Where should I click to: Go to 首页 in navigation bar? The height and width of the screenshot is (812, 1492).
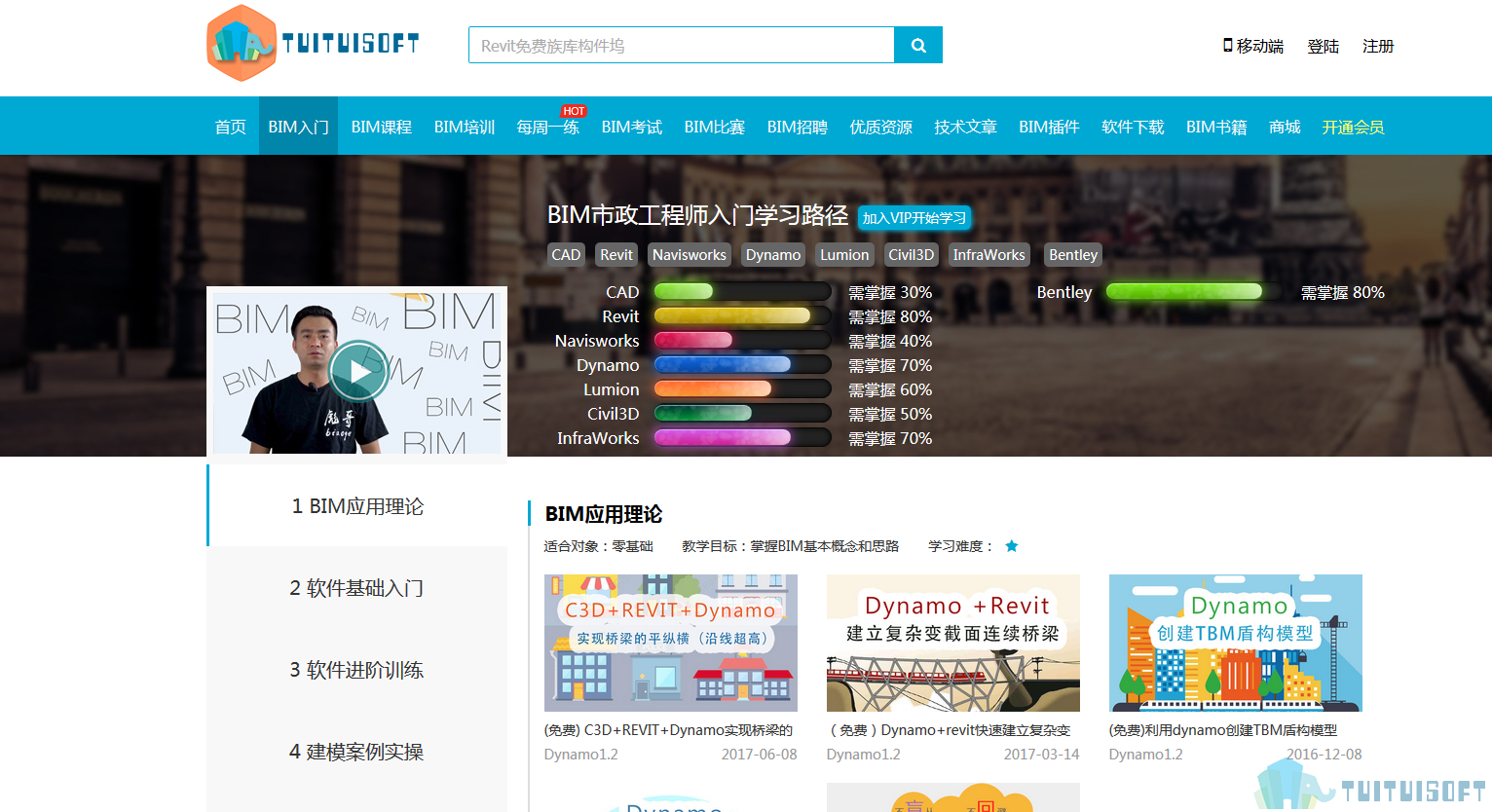[231, 127]
